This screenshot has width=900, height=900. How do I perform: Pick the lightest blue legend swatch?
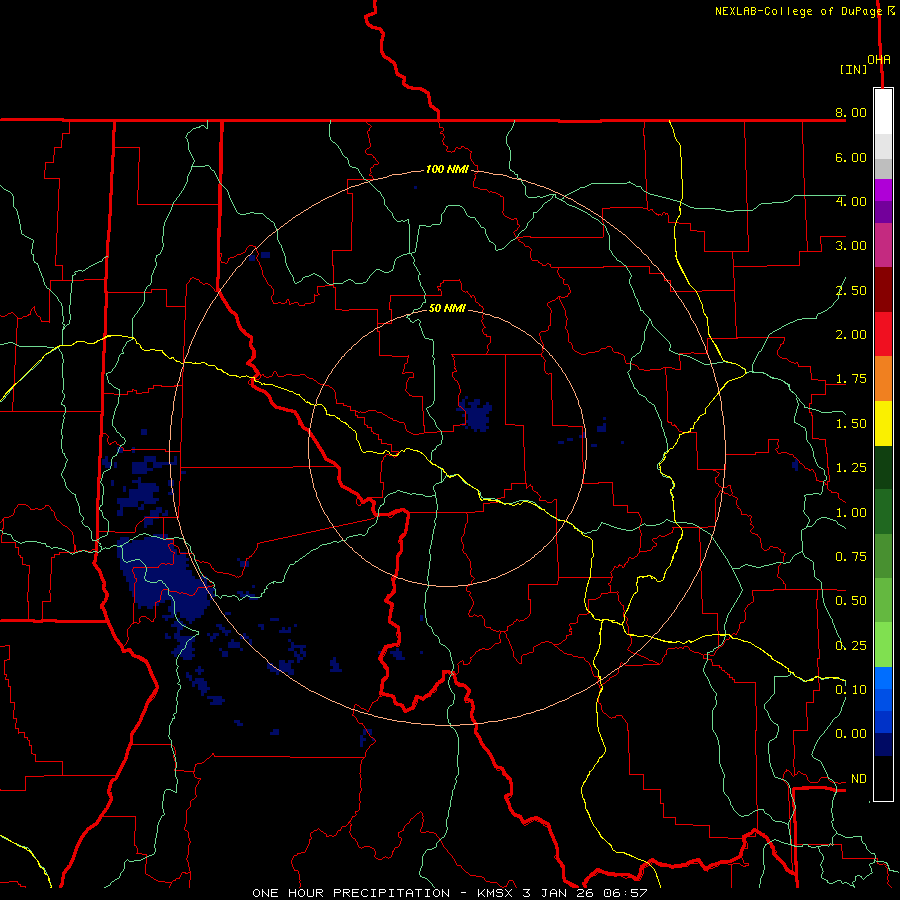tap(883, 678)
